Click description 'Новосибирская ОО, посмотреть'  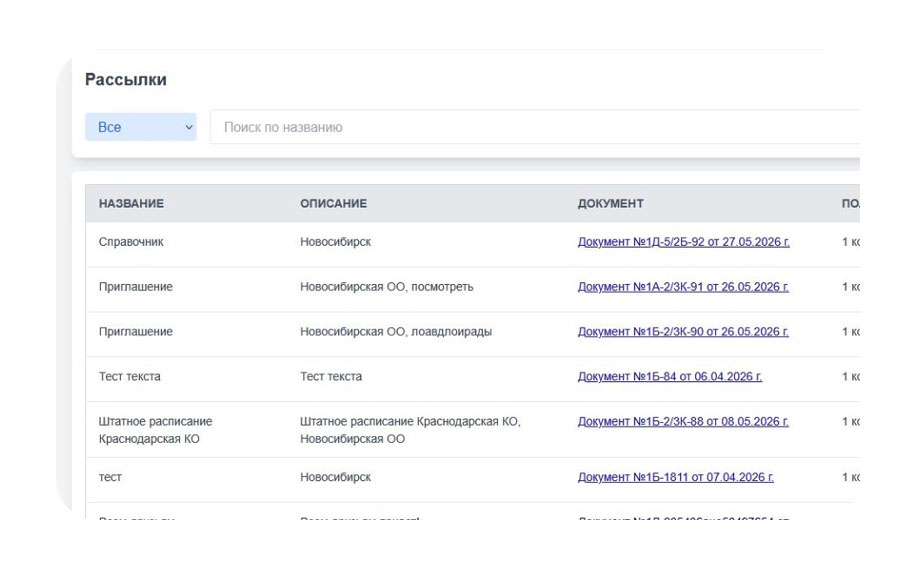[x=386, y=286]
